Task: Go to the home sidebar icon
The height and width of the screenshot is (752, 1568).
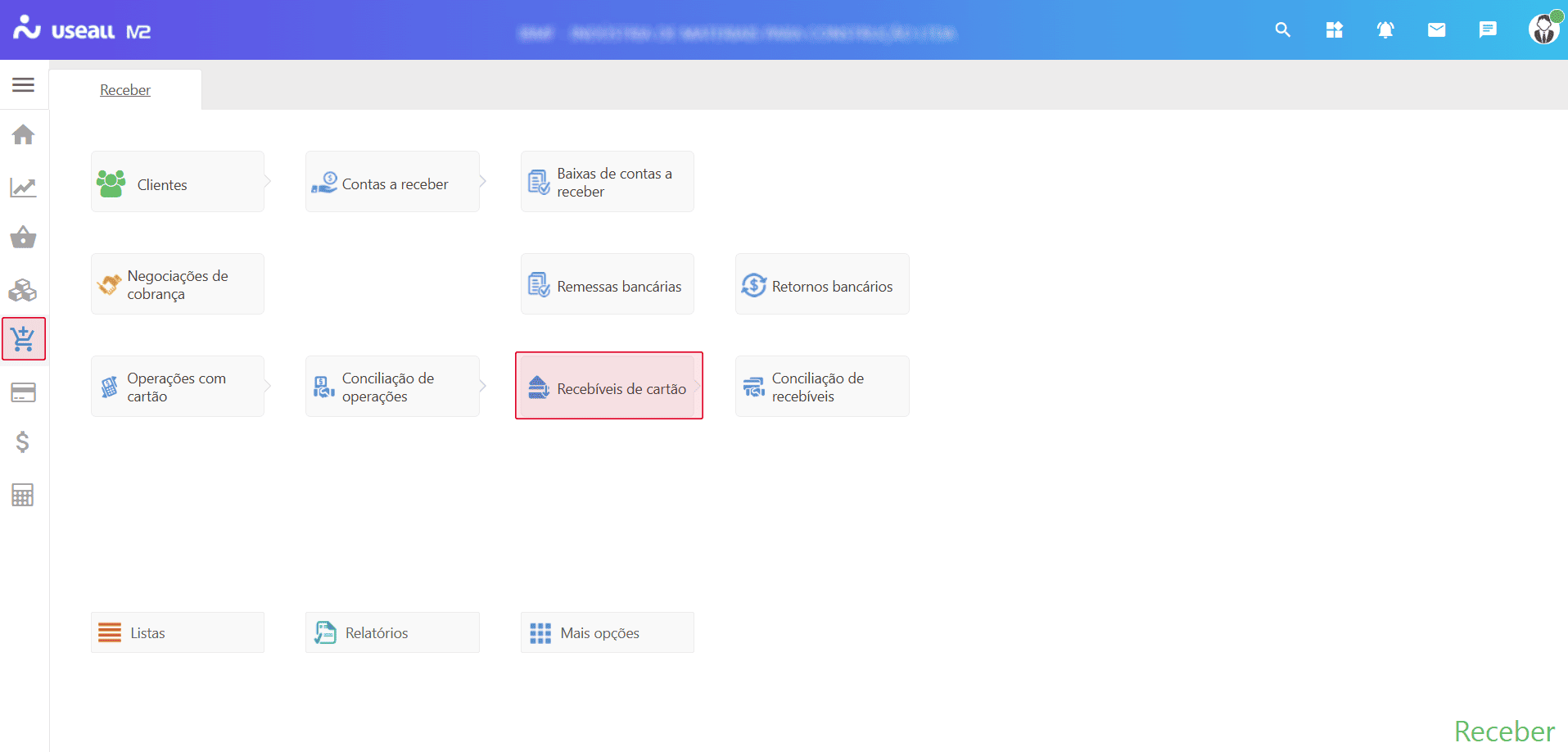Action: [23, 134]
